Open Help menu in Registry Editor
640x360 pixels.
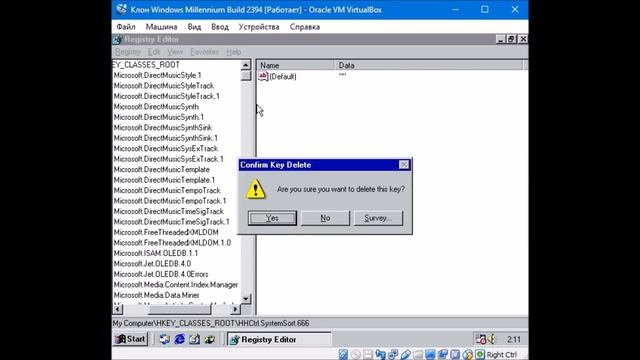point(233,52)
